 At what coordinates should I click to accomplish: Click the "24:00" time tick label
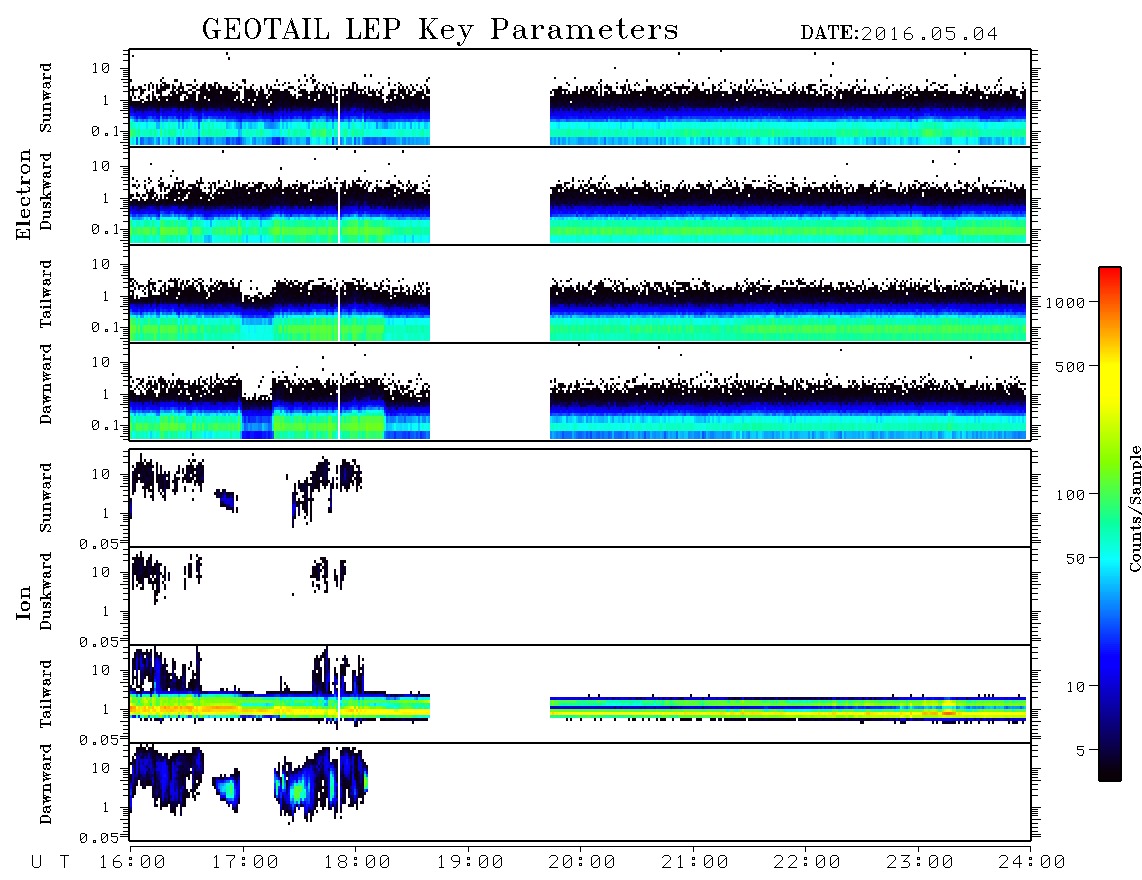point(1032,862)
